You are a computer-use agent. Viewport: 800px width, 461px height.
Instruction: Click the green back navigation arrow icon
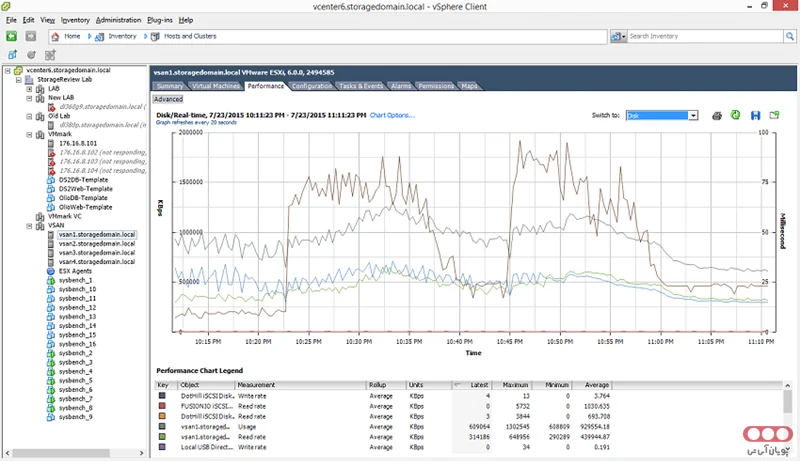[x=11, y=36]
